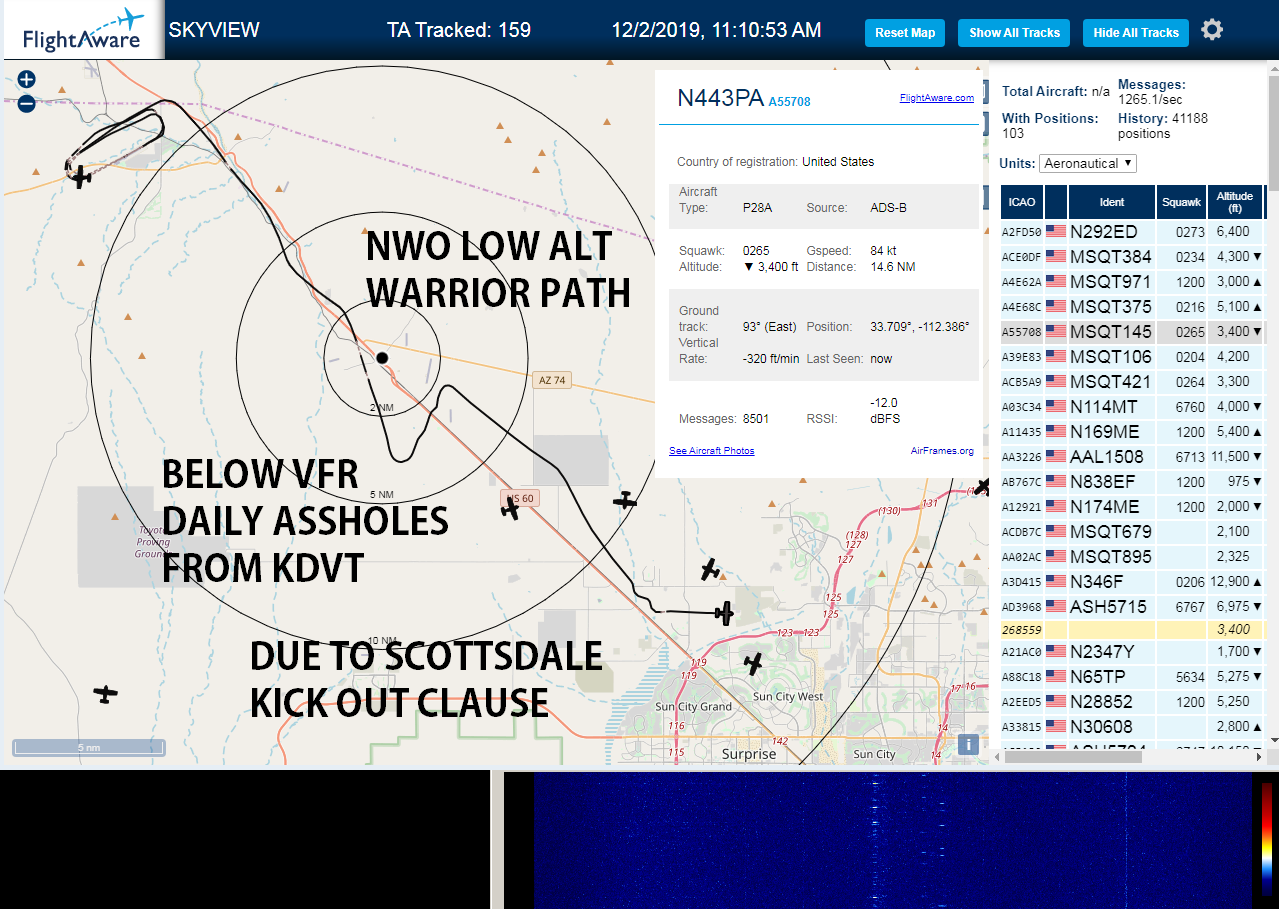This screenshot has height=909, width=1279.
Task: Select the N114MT aircraft row
Action: [1133, 406]
